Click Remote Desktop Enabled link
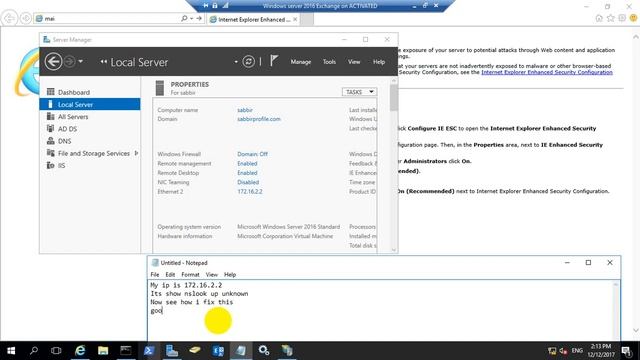Image resolution: width=640 pixels, height=360 pixels. pyautogui.click(x=247, y=173)
